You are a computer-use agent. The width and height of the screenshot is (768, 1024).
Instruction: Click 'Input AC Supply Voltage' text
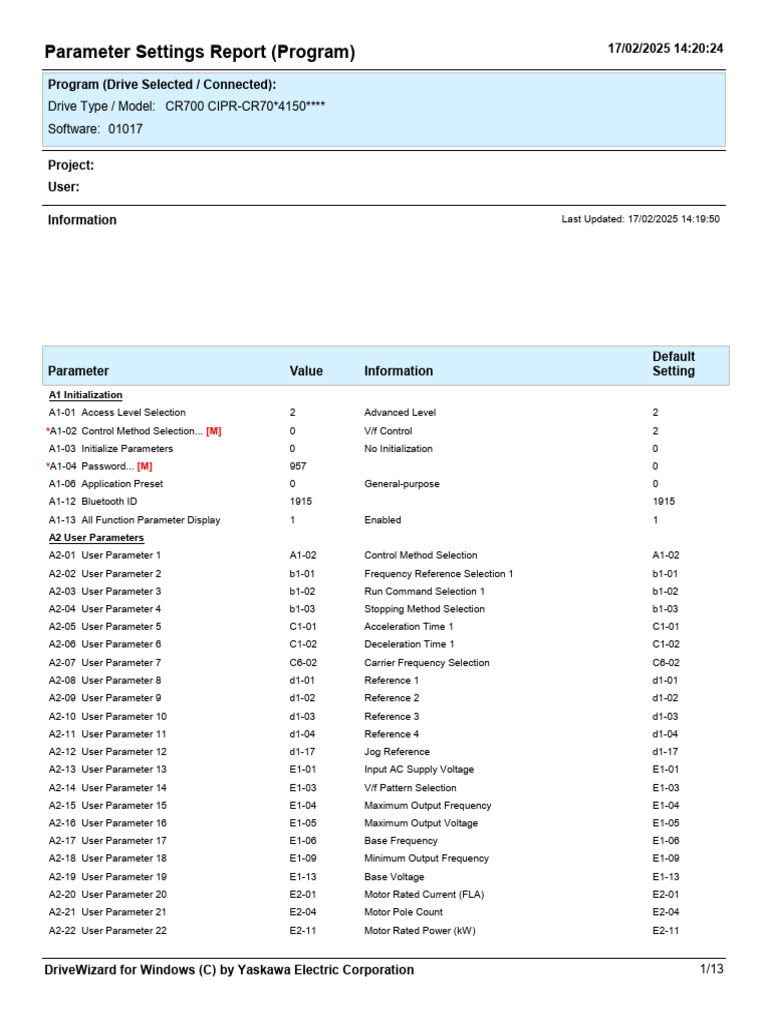(x=419, y=769)
